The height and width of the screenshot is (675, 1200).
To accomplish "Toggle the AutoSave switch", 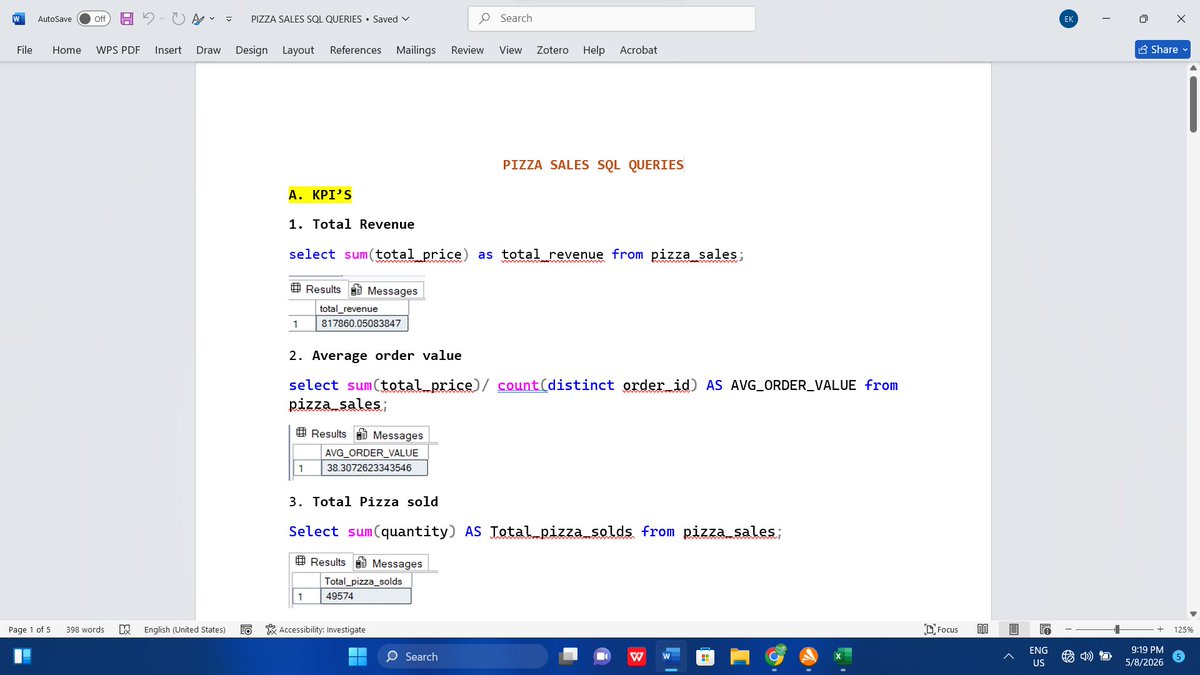I will [93, 18].
